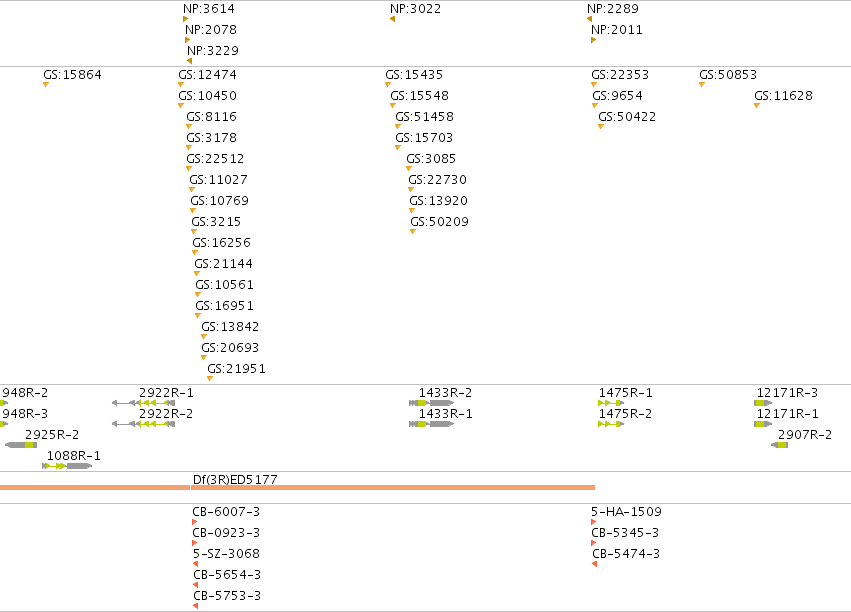
Task: Select the 12171R-3 gene model glyph
Action: 763,403
